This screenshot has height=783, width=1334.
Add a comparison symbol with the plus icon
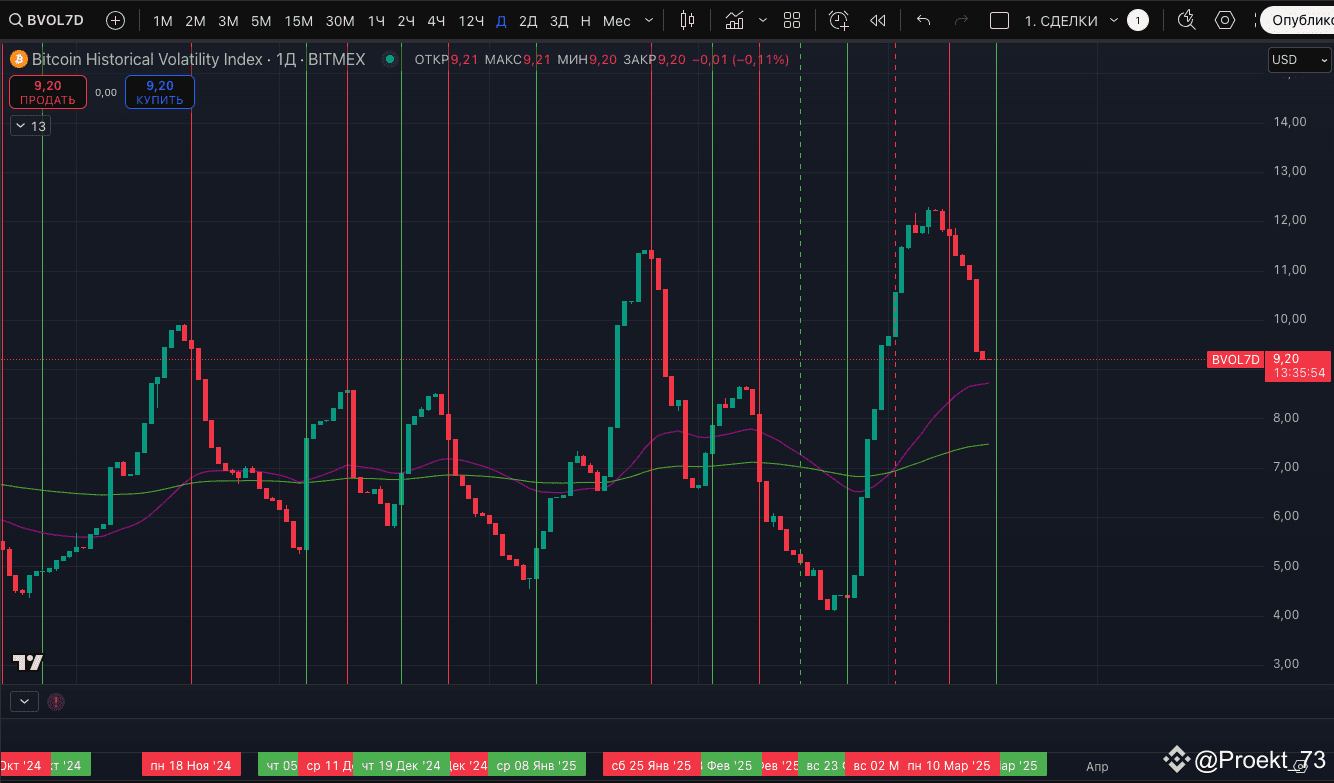[114, 19]
